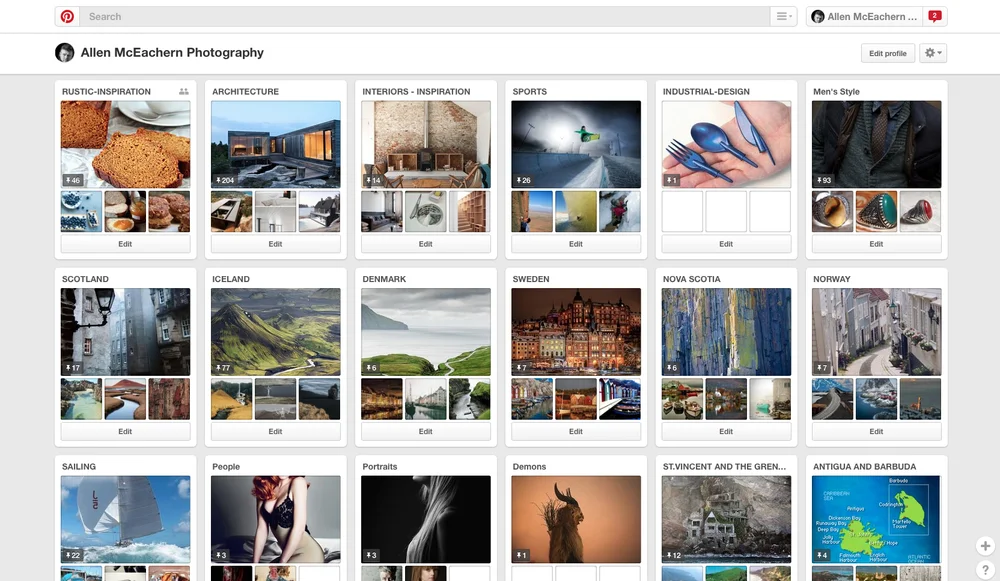This screenshot has width=1000, height=581.
Task: Open the SPORTS board title
Action: point(529,91)
